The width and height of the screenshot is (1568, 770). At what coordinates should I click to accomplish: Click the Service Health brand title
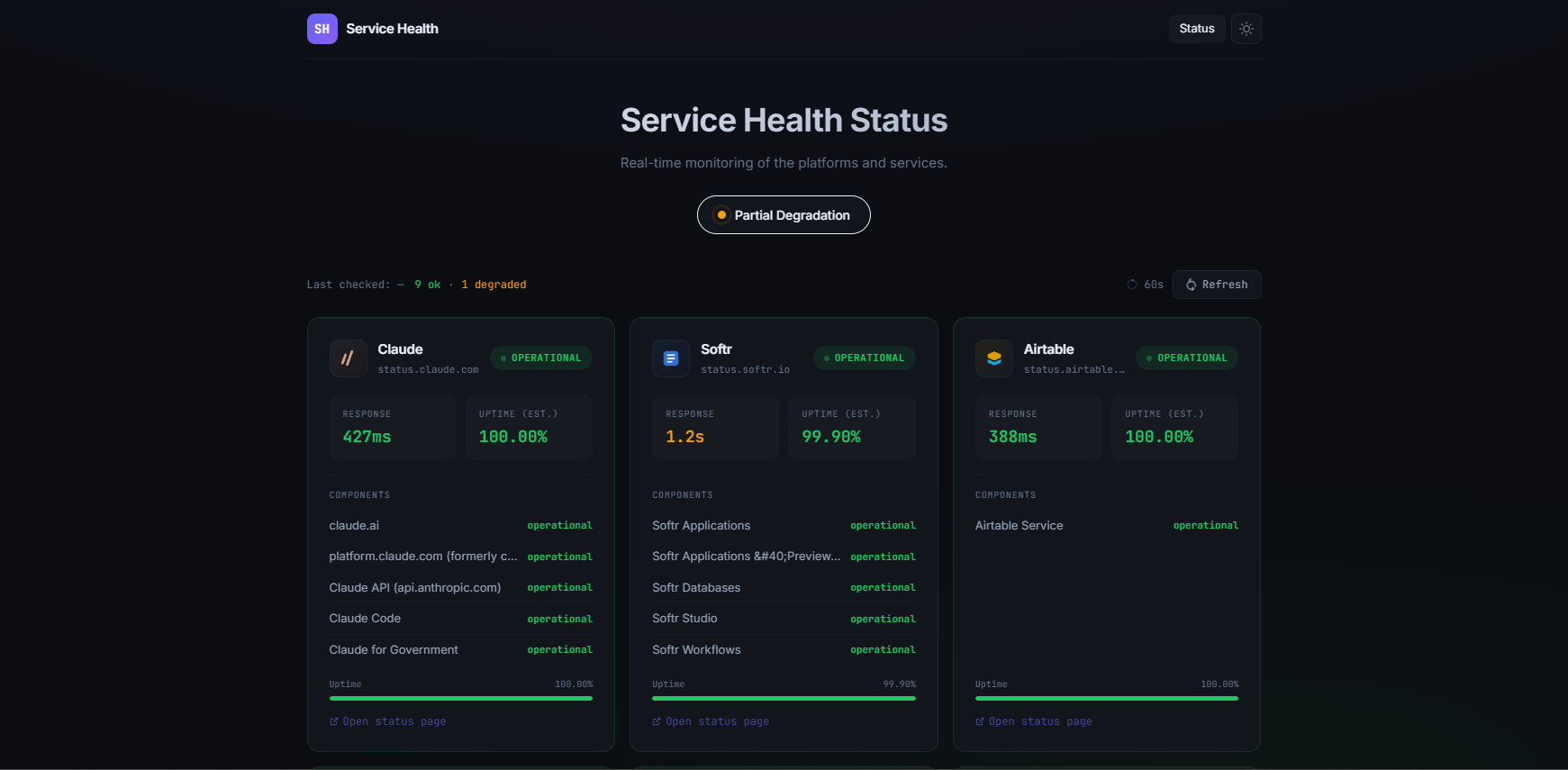point(392,29)
